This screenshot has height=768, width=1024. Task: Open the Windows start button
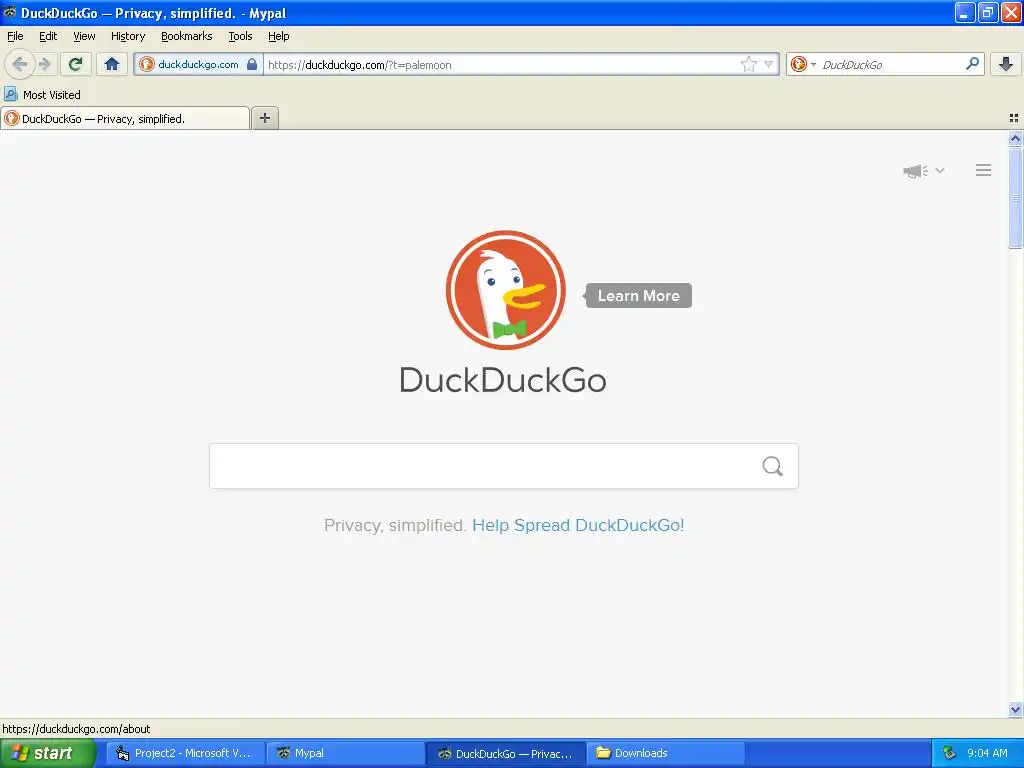coord(48,753)
